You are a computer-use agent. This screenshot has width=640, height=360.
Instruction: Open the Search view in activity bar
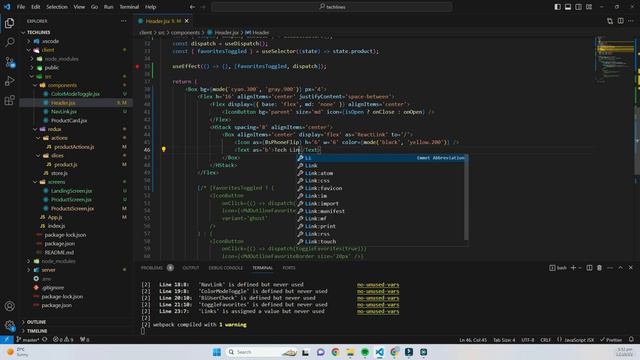pos(9,42)
